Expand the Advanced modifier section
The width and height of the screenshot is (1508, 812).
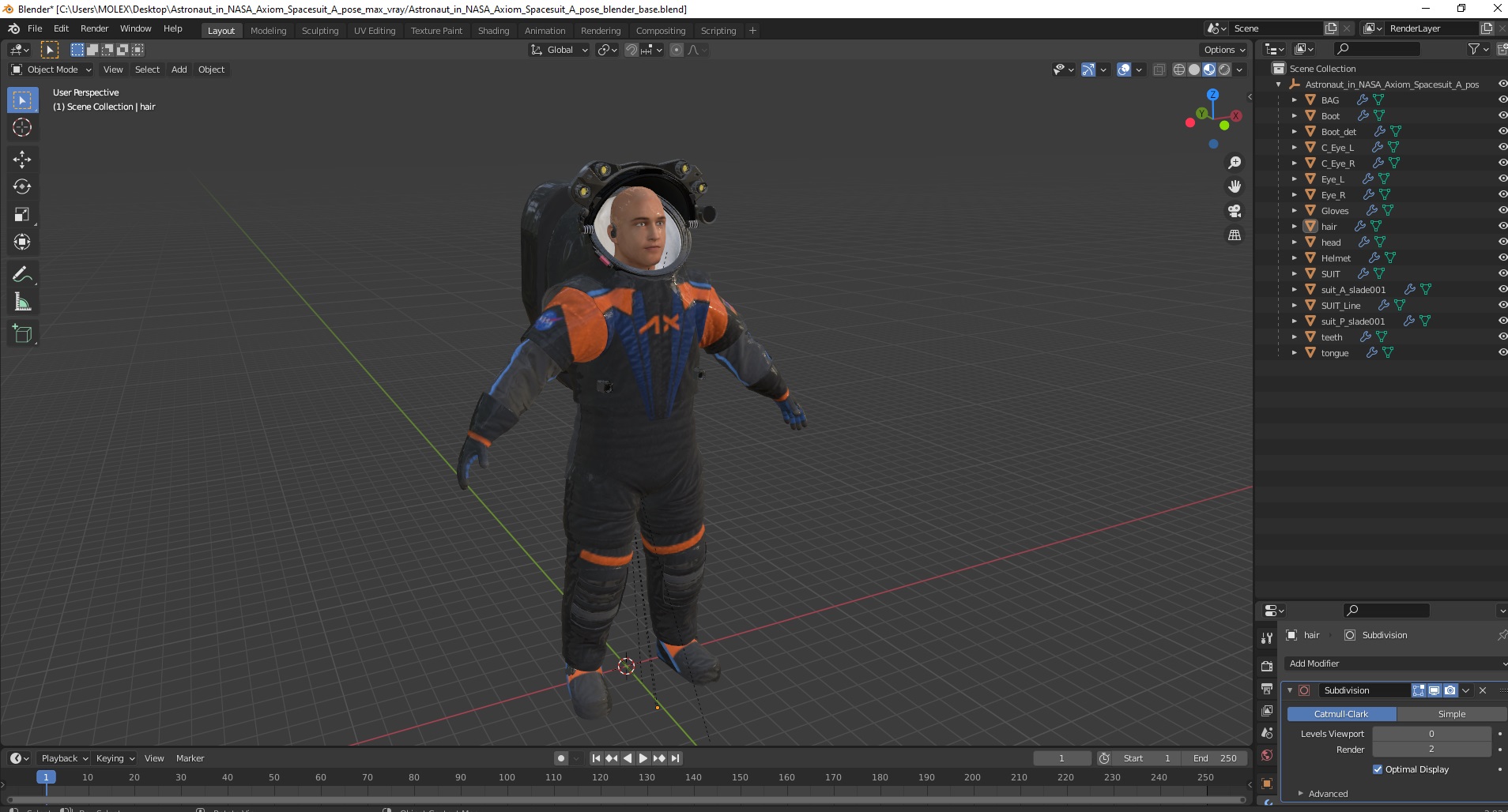coord(1328,794)
